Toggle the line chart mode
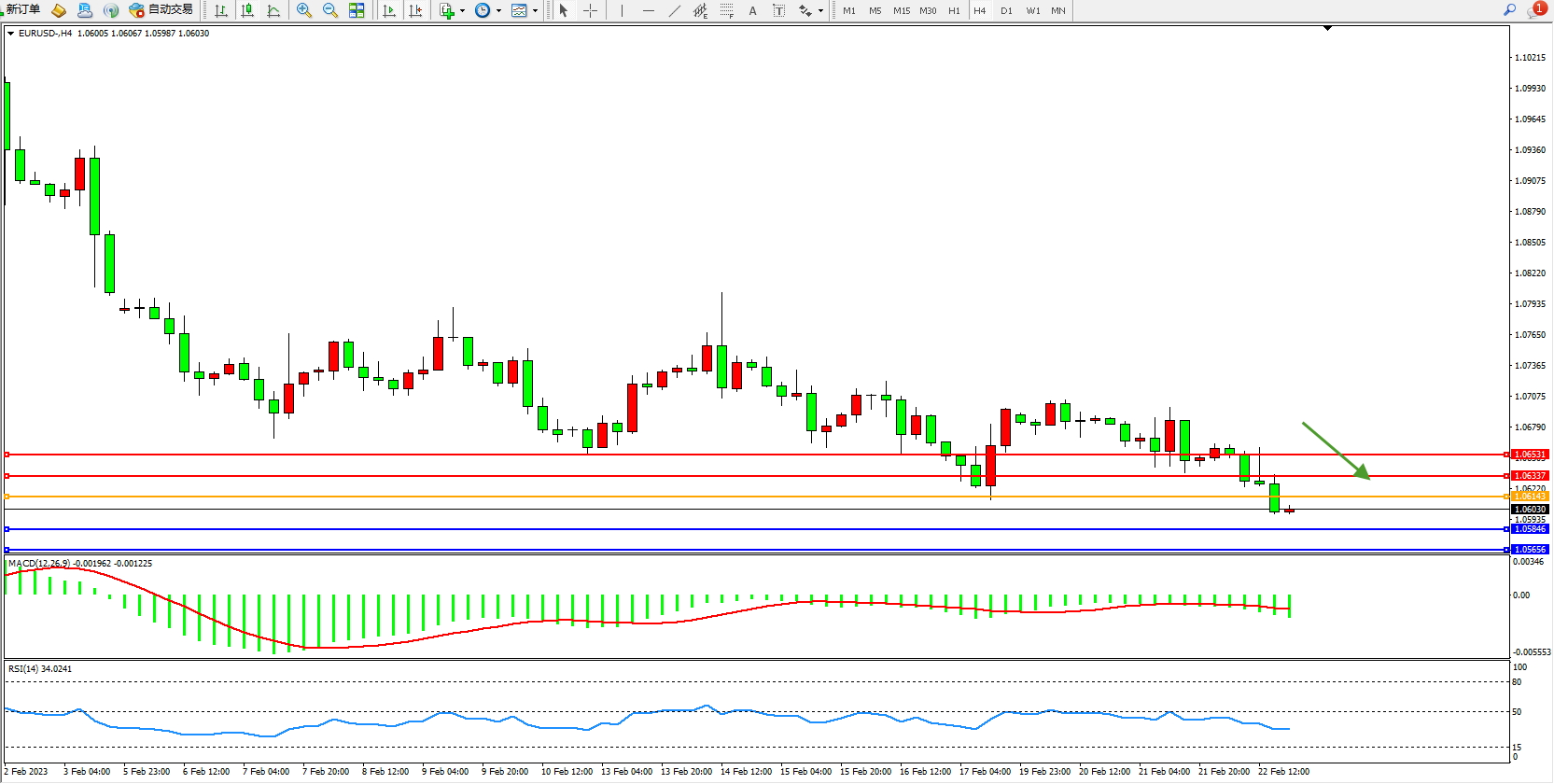Image resolution: width=1554 pixels, height=784 pixels. tap(273, 10)
